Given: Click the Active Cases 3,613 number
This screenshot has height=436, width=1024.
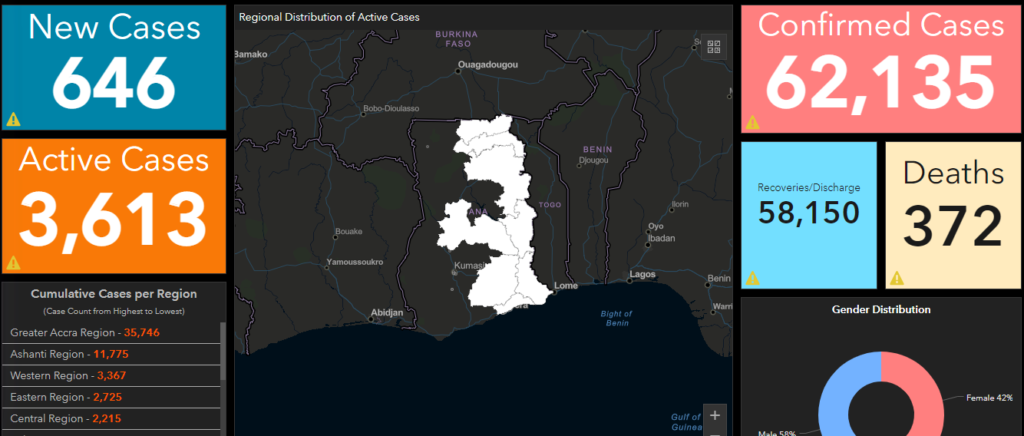Looking at the screenshot, I should (113, 220).
